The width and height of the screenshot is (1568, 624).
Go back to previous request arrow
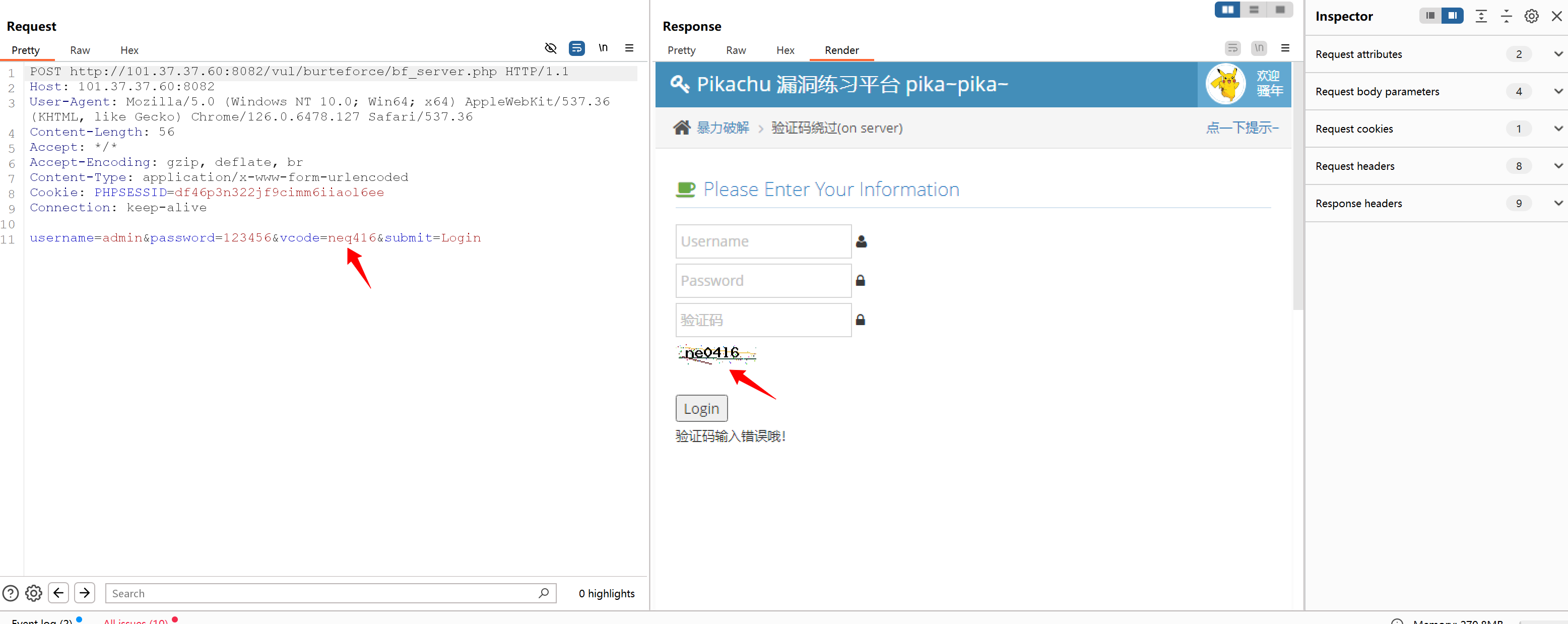click(x=58, y=592)
